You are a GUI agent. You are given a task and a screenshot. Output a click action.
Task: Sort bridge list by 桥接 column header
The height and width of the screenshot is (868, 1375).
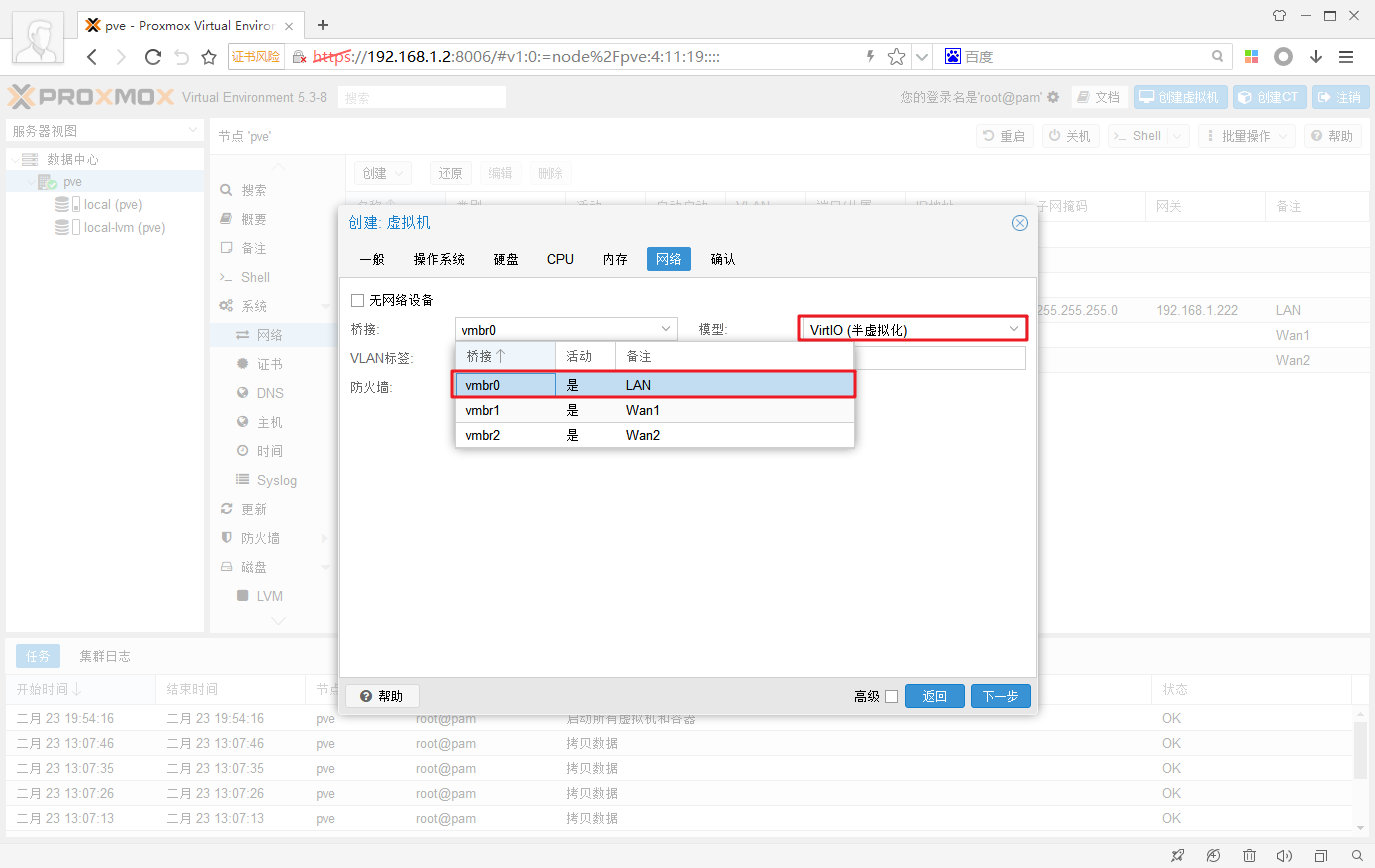click(505, 355)
